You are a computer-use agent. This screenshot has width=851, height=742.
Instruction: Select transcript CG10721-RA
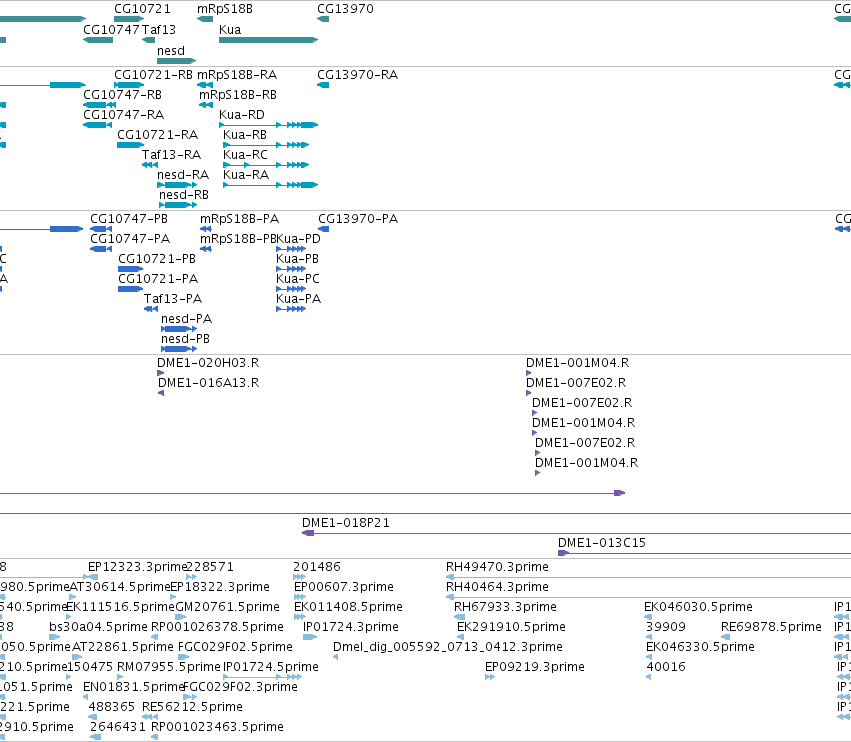pos(130,145)
